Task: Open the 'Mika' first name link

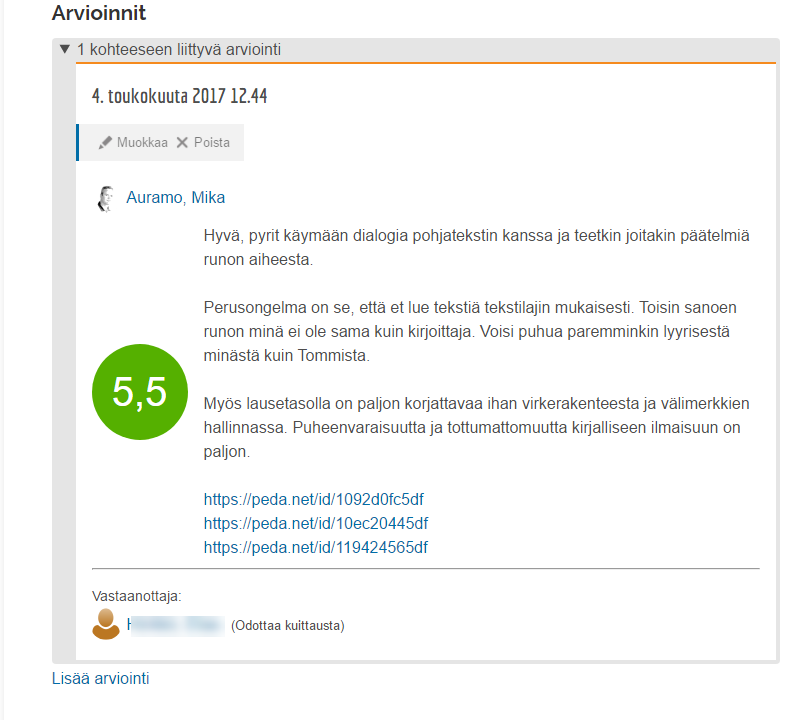Action: tap(208, 198)
